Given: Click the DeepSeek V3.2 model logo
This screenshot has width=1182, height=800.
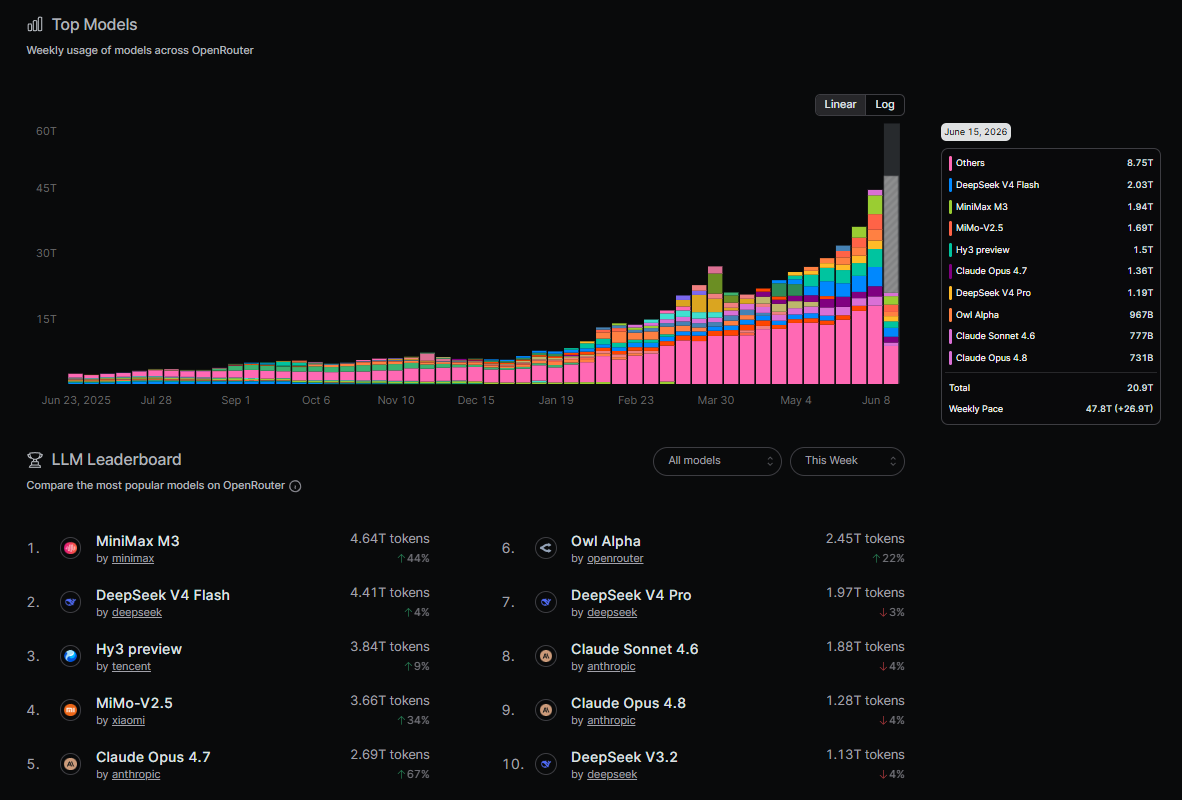Looking at the screenshot, I should click(546, 765).
